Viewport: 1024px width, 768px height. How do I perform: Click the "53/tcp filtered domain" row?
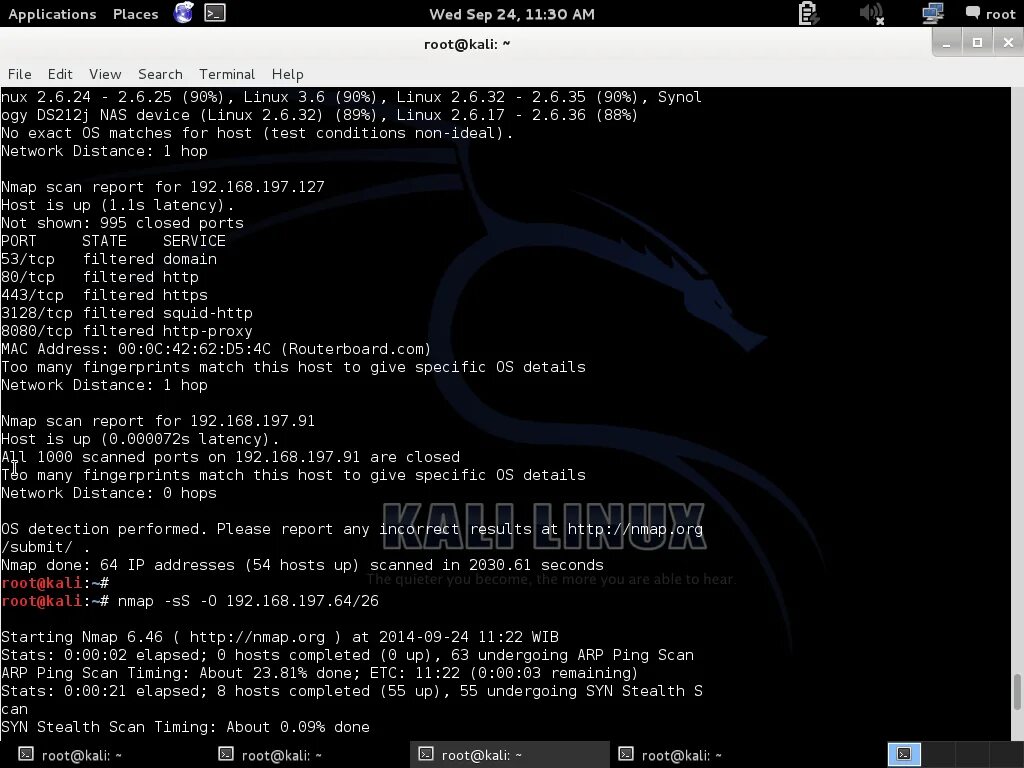pos(109,259)
